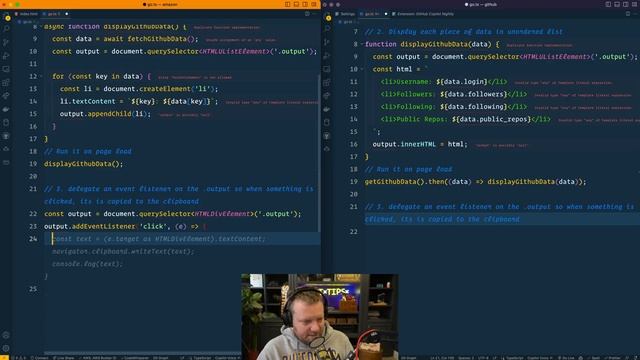Collapse the for loop at line 12

click(x=41, y=76)
